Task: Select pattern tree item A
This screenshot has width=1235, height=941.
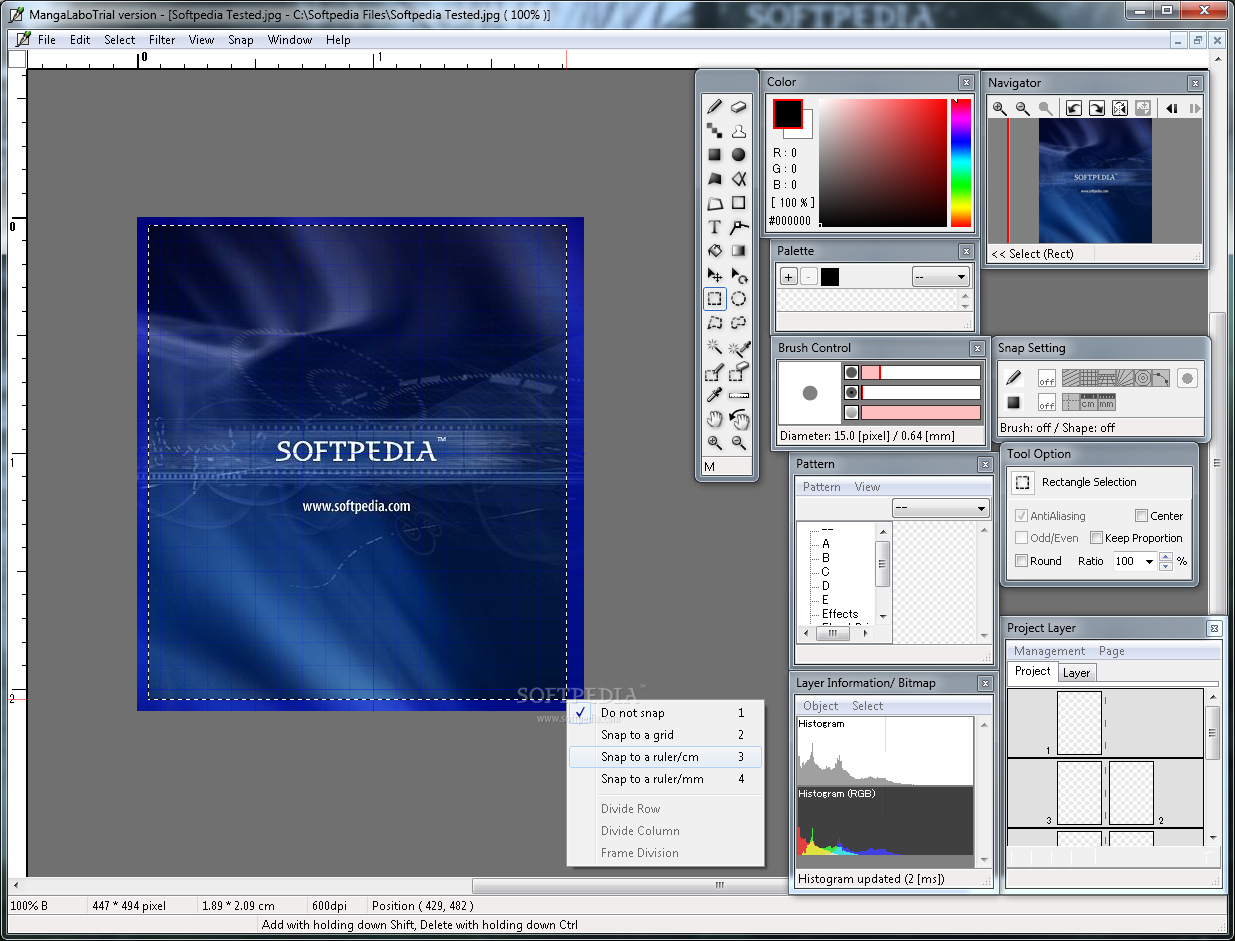Action: (x=826, y=544)
